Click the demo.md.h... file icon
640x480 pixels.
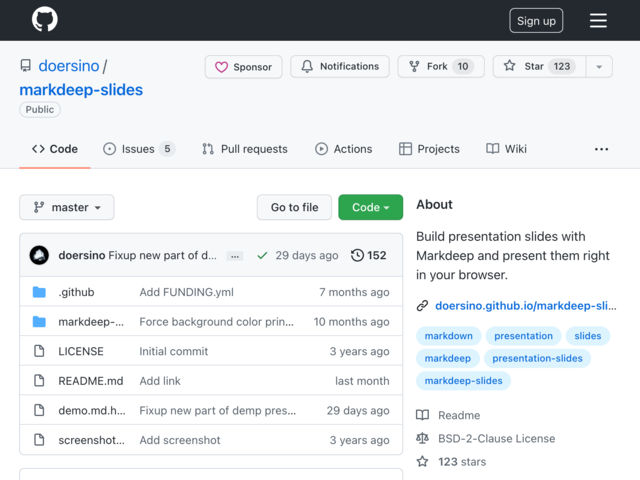(x=39, y=410)
